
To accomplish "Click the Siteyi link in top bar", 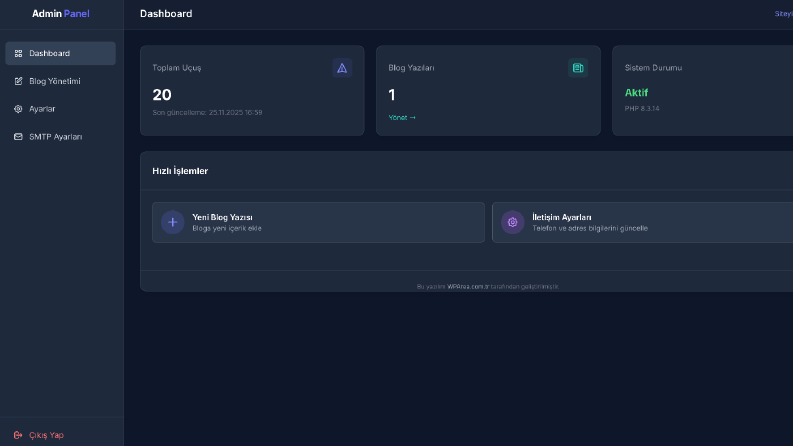I will (784, 14).
